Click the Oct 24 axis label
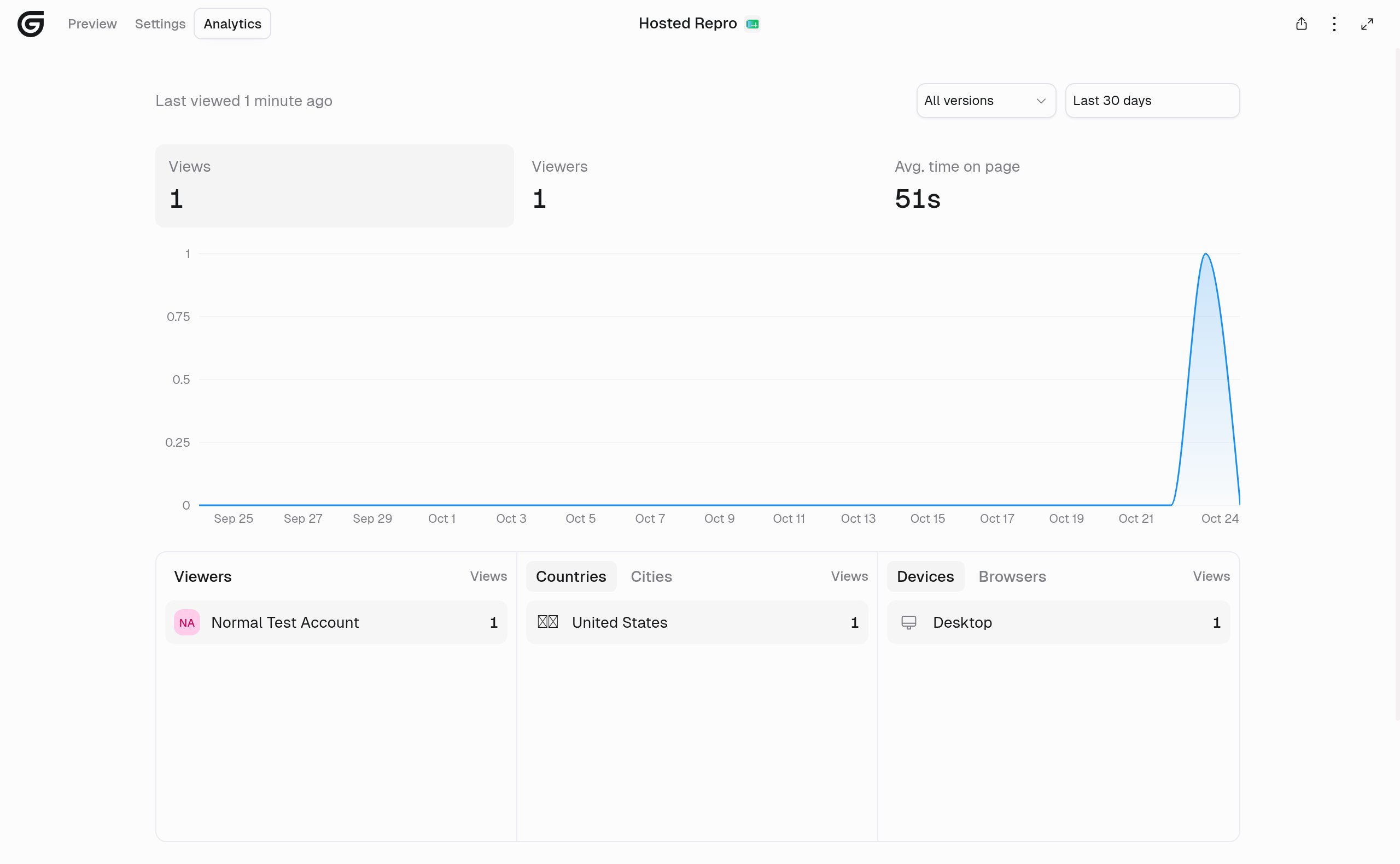1400x864 pixels. coord(1220,518)
